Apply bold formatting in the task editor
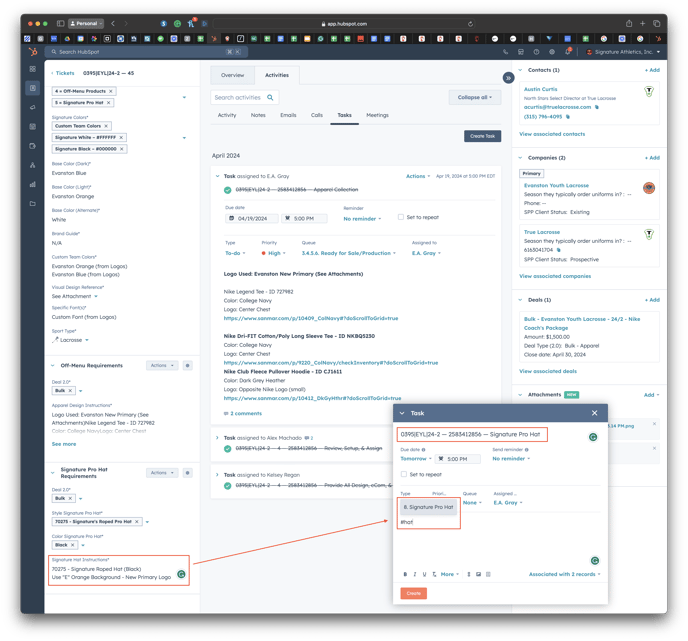688x641 pixels. click(405, 574)
